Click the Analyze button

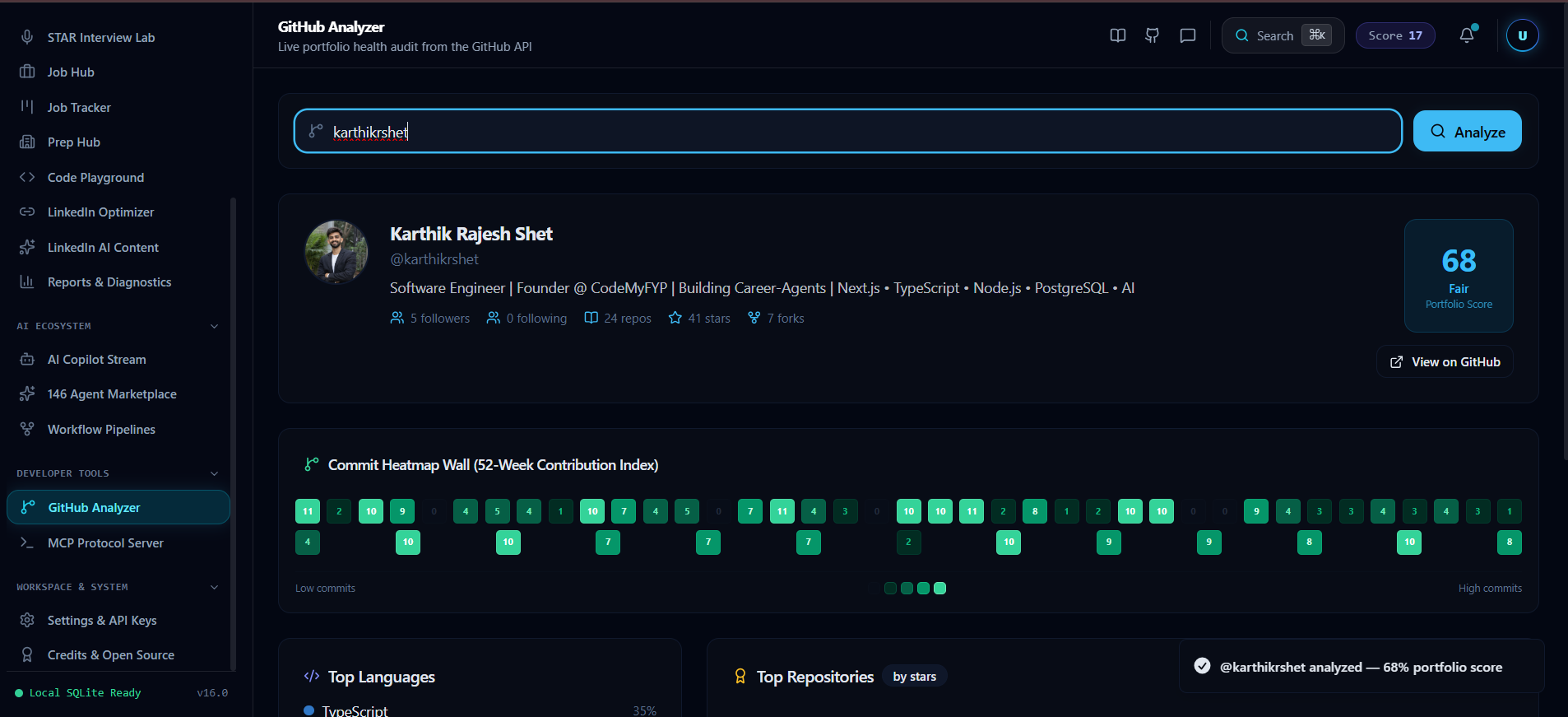(1467, 131)
